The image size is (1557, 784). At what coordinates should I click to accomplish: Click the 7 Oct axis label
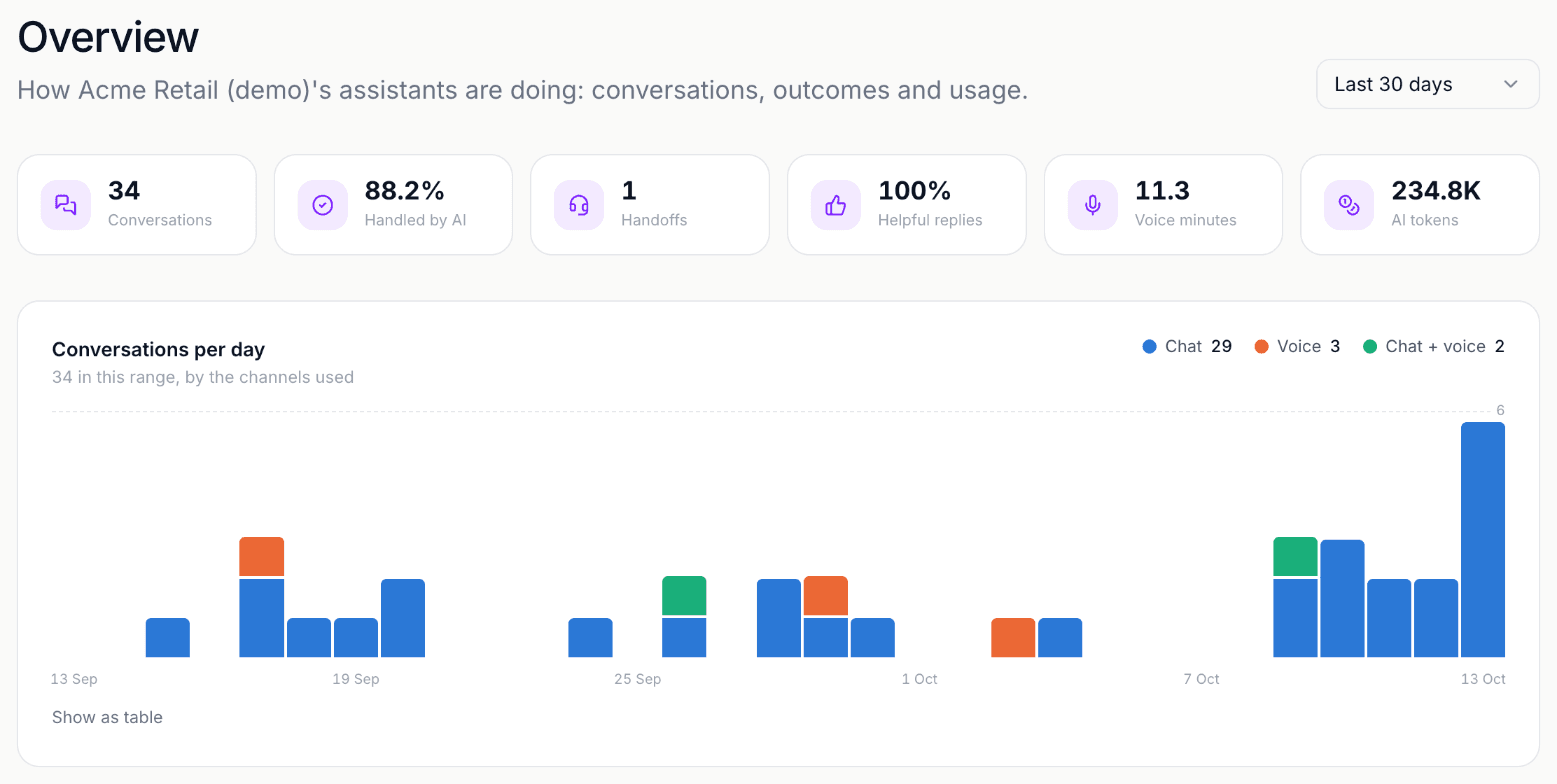(x=1202, y=679)
